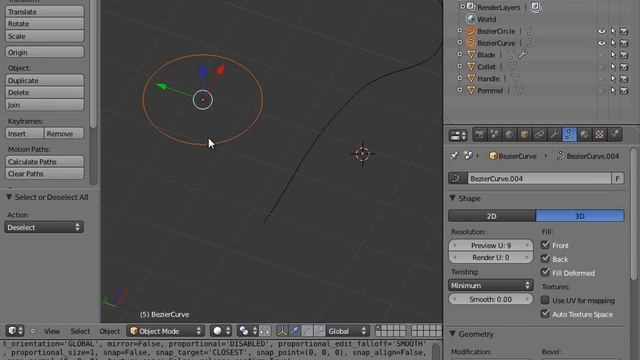Collapse Select or Deselect All panel
640x360 pixels.
(x=9, y=197)
